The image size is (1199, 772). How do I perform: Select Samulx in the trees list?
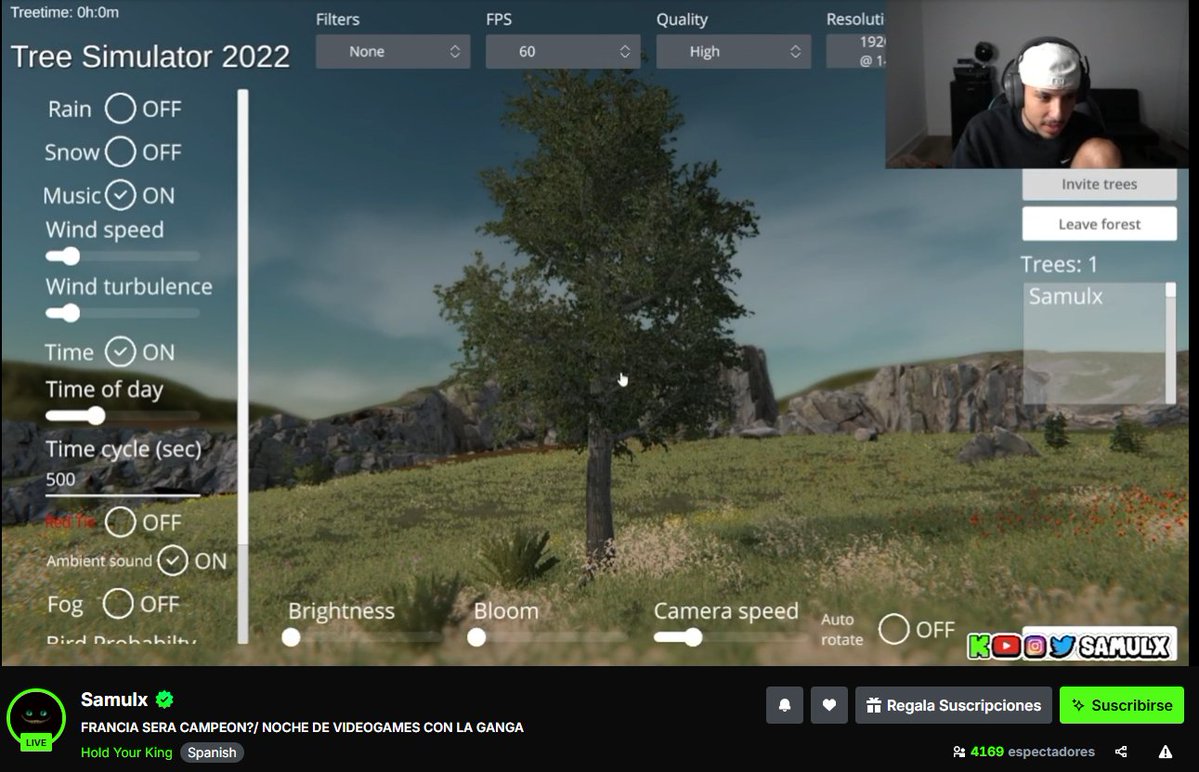coord(1065,296)
